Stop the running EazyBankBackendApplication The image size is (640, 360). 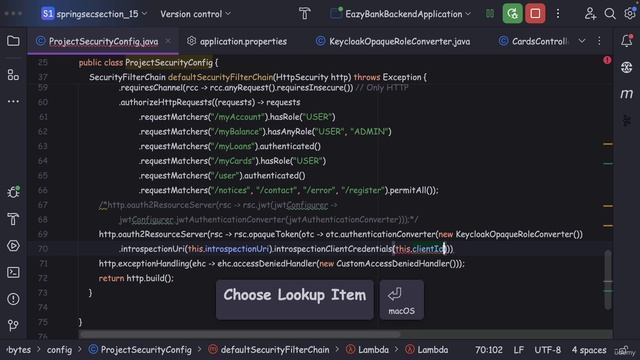click(x=535, y=13)
